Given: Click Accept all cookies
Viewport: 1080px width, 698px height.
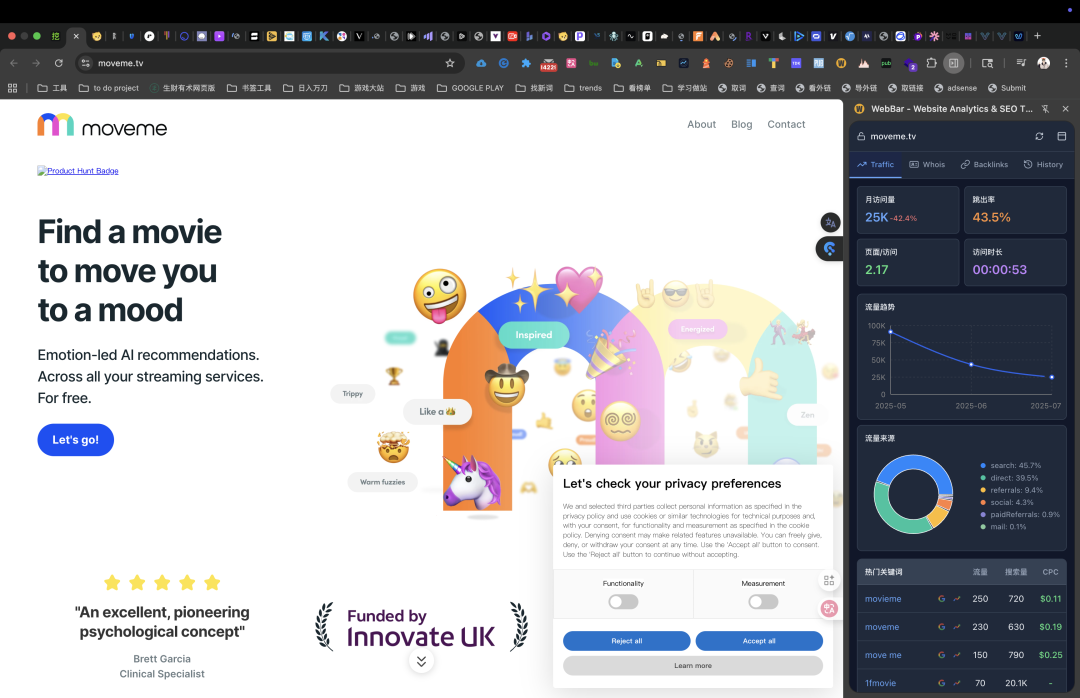Looking at the screenshot, I should tap(759, 641).
